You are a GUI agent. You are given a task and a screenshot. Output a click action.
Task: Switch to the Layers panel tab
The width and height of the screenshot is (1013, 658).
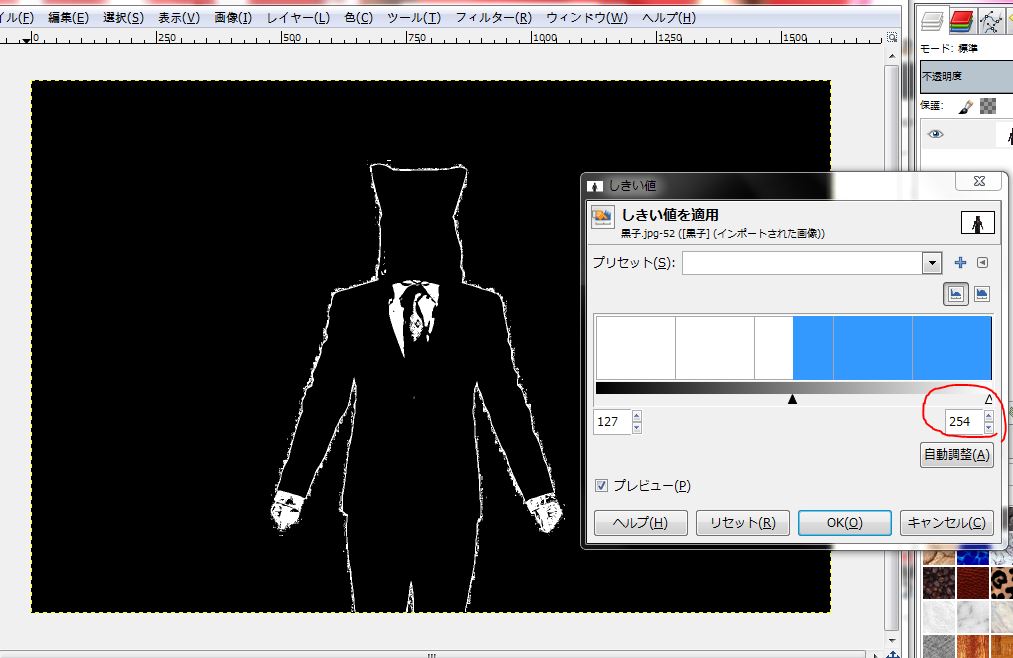click(933, 22)
